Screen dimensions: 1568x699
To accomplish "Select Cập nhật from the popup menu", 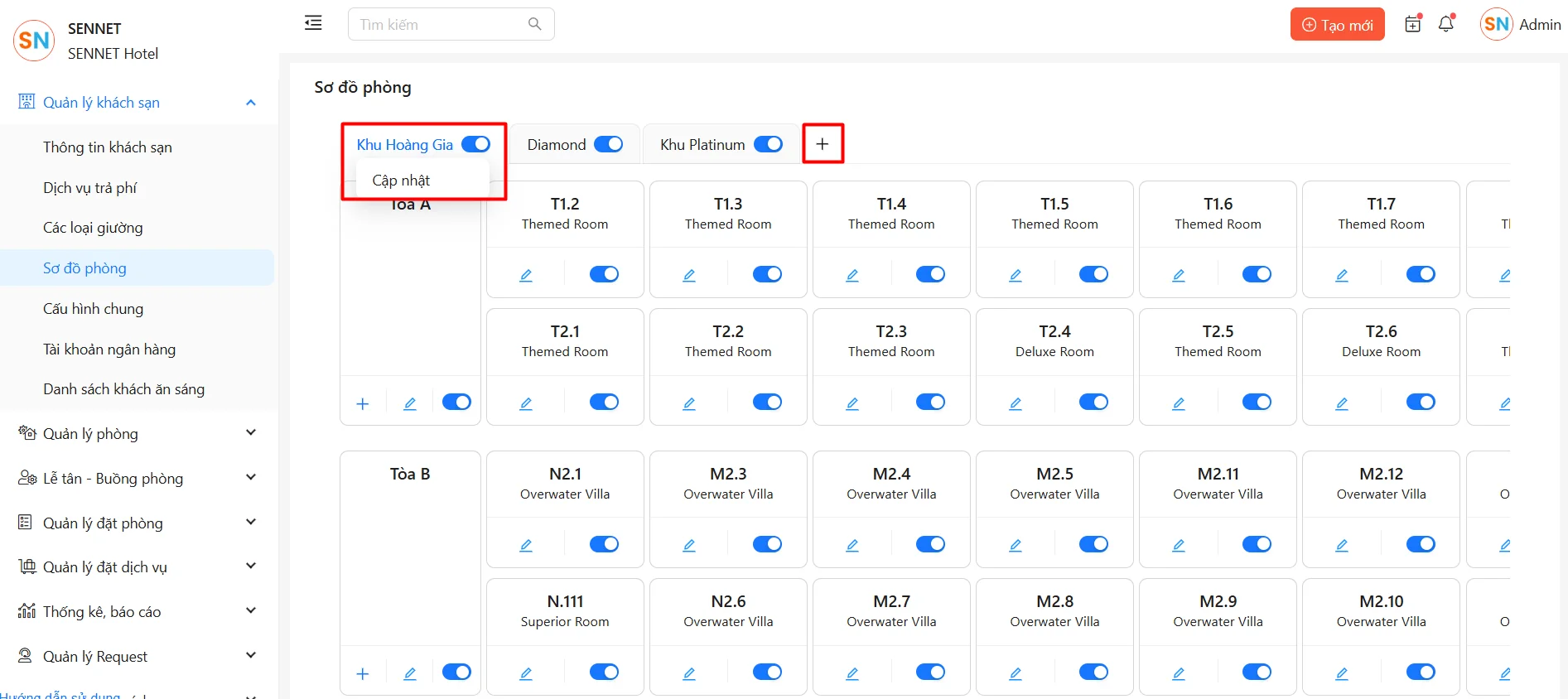I will tap(402, 181).
